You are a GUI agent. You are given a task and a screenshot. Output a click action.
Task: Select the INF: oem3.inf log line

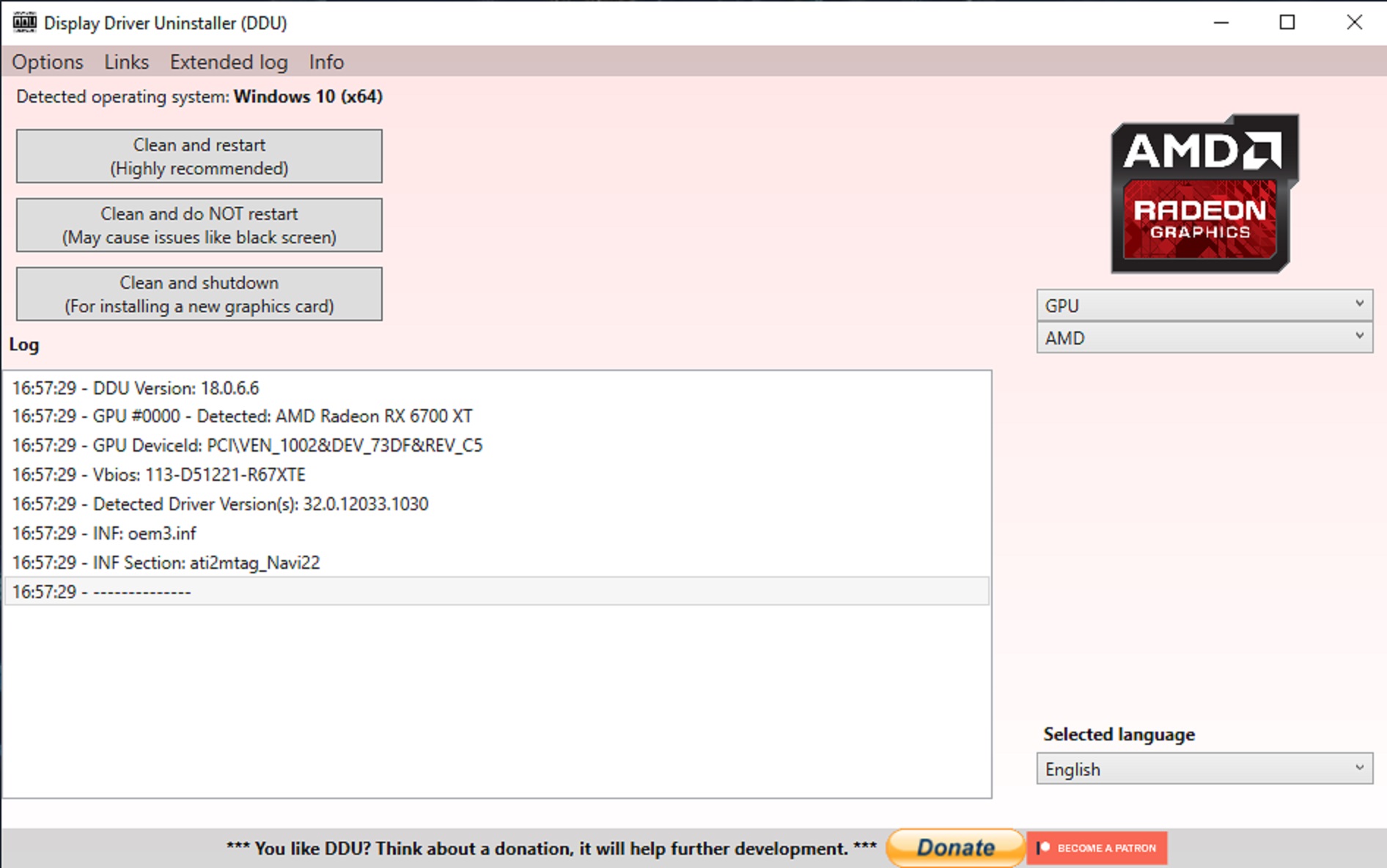(497, 534)
